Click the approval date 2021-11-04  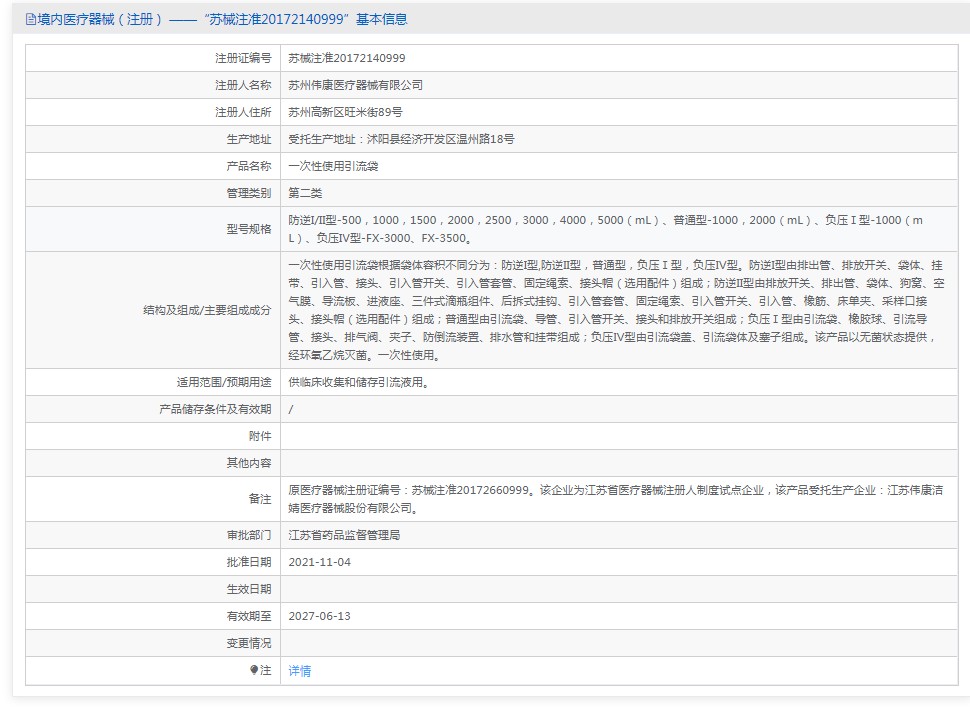pyautogui.click(x=320, y=562)
